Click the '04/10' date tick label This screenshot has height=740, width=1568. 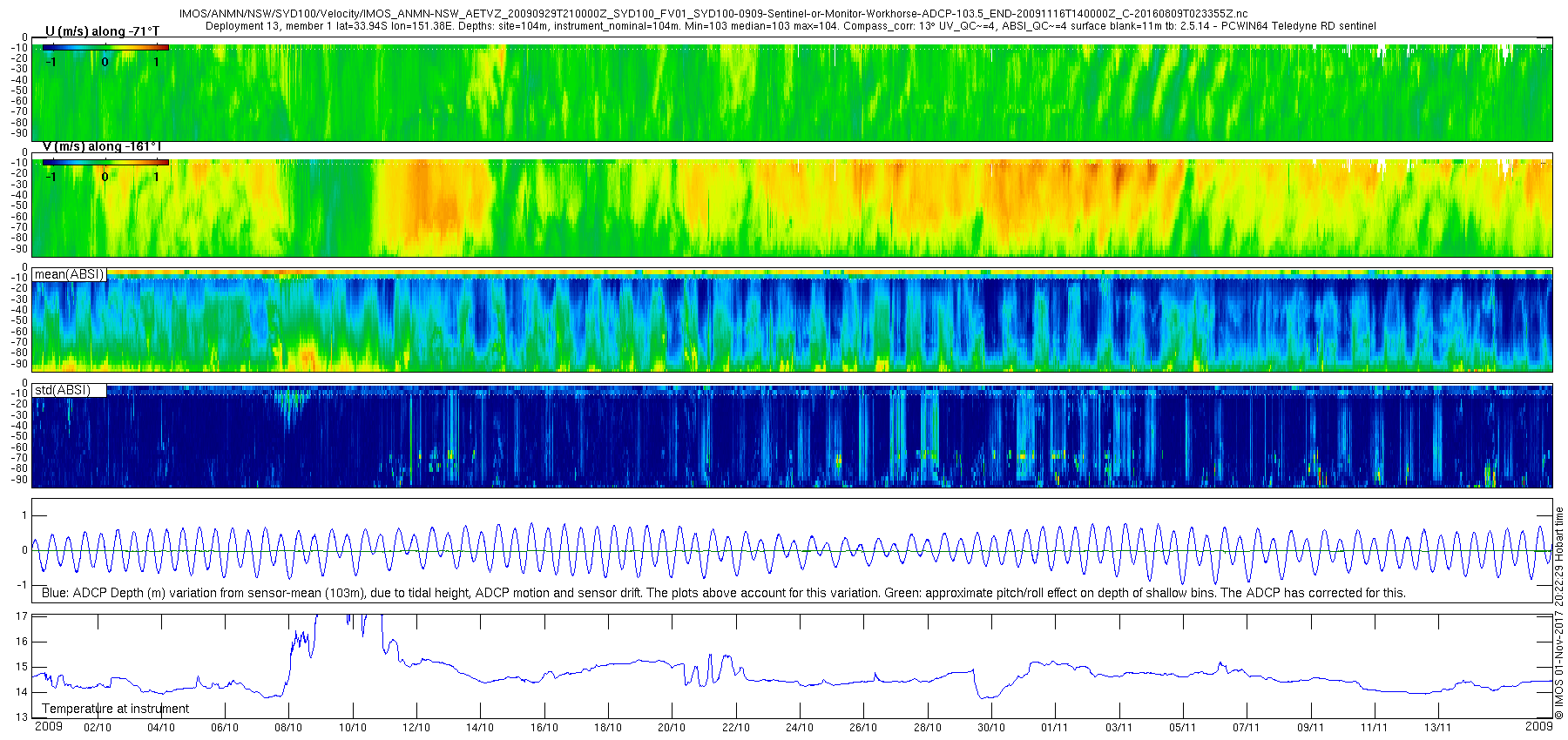click(x=161, y=728)
